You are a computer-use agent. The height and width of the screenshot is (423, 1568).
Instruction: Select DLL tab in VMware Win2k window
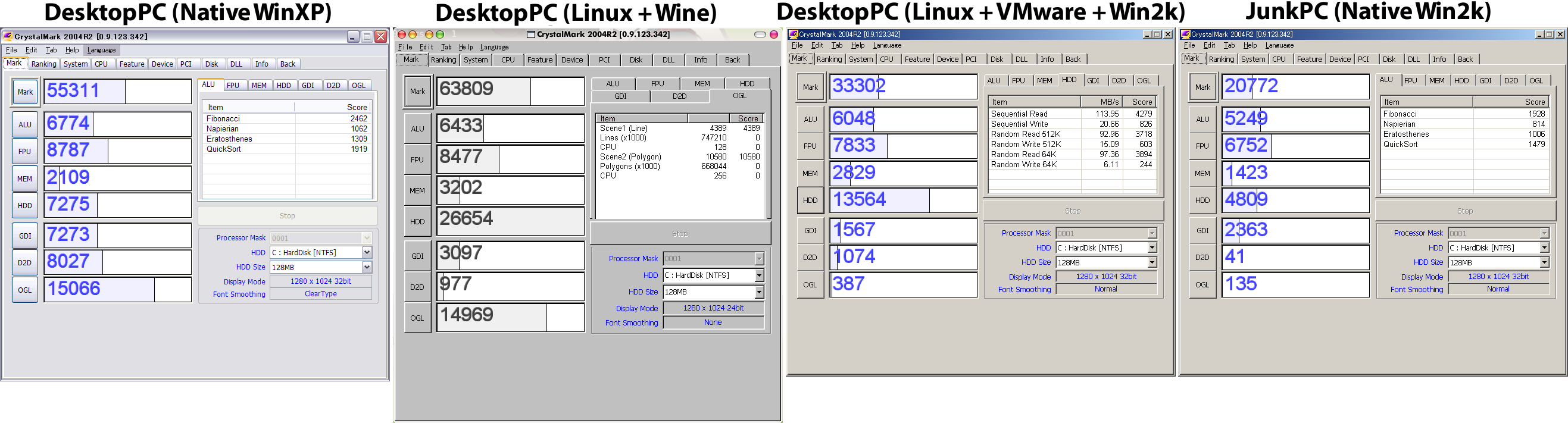click(x=1022, y=59)
